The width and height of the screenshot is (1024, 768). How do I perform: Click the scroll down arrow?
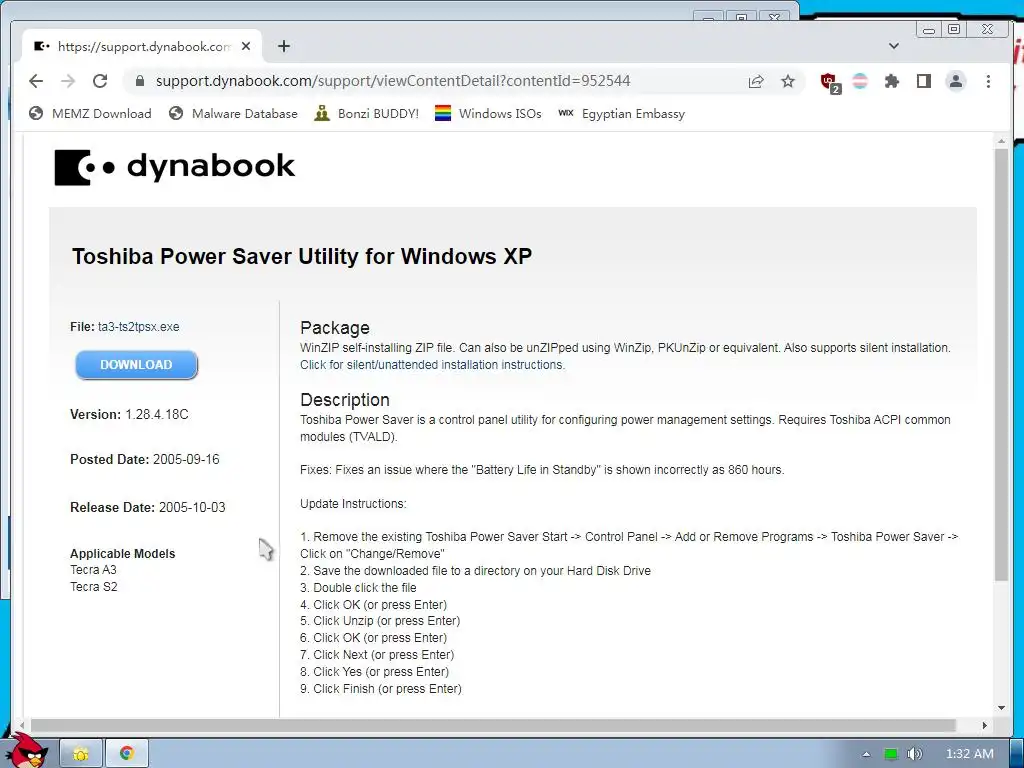point(1002,708)
